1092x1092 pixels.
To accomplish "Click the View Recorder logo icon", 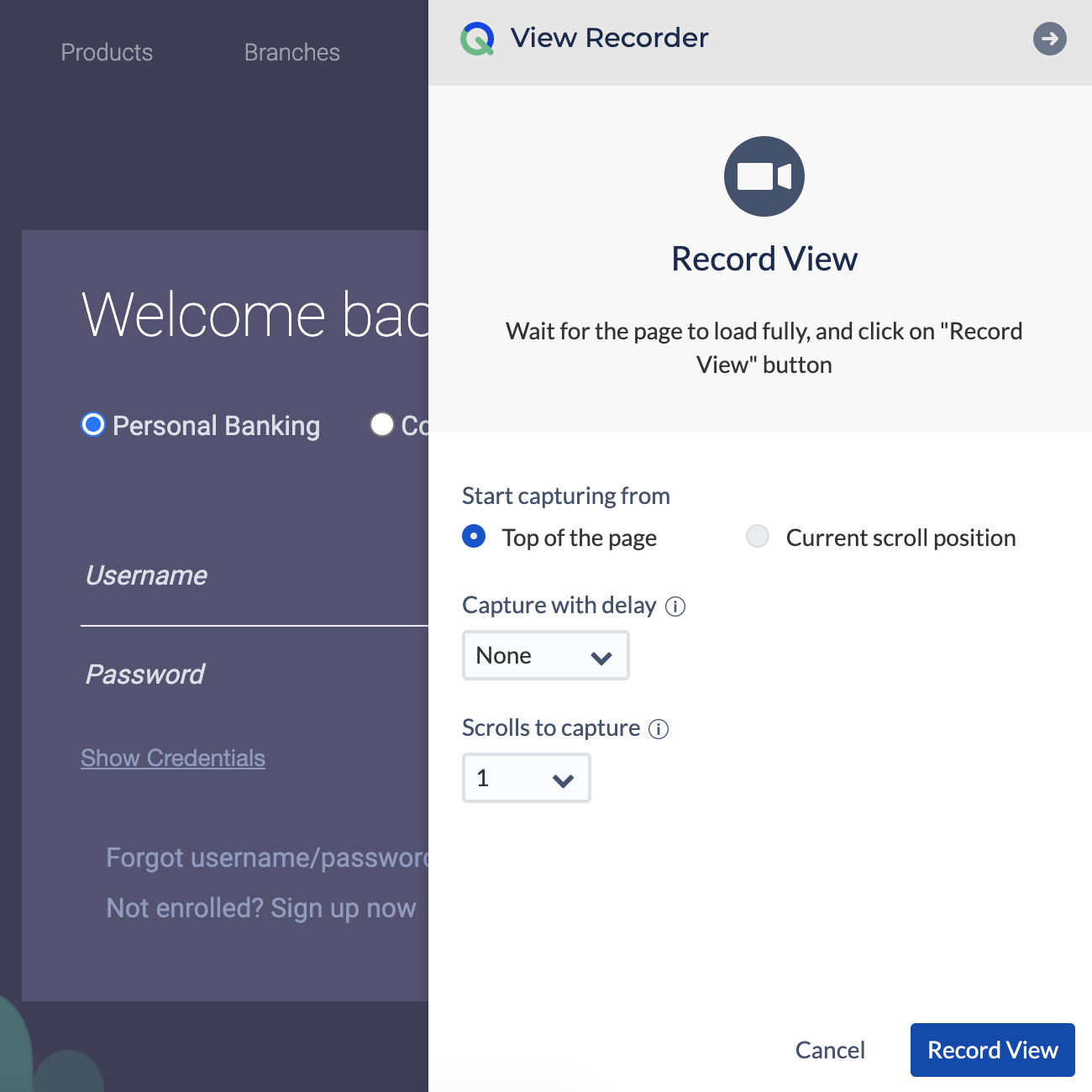I will (x=477, y=39).
